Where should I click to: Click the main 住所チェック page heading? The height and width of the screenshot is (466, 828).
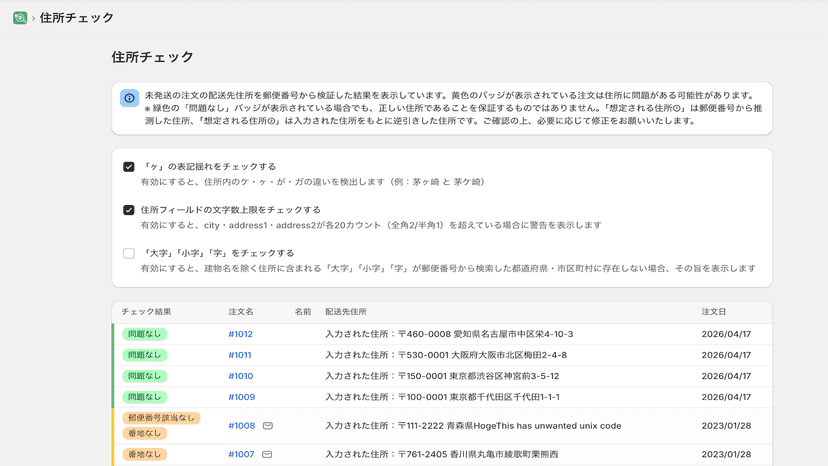[153, 57]
